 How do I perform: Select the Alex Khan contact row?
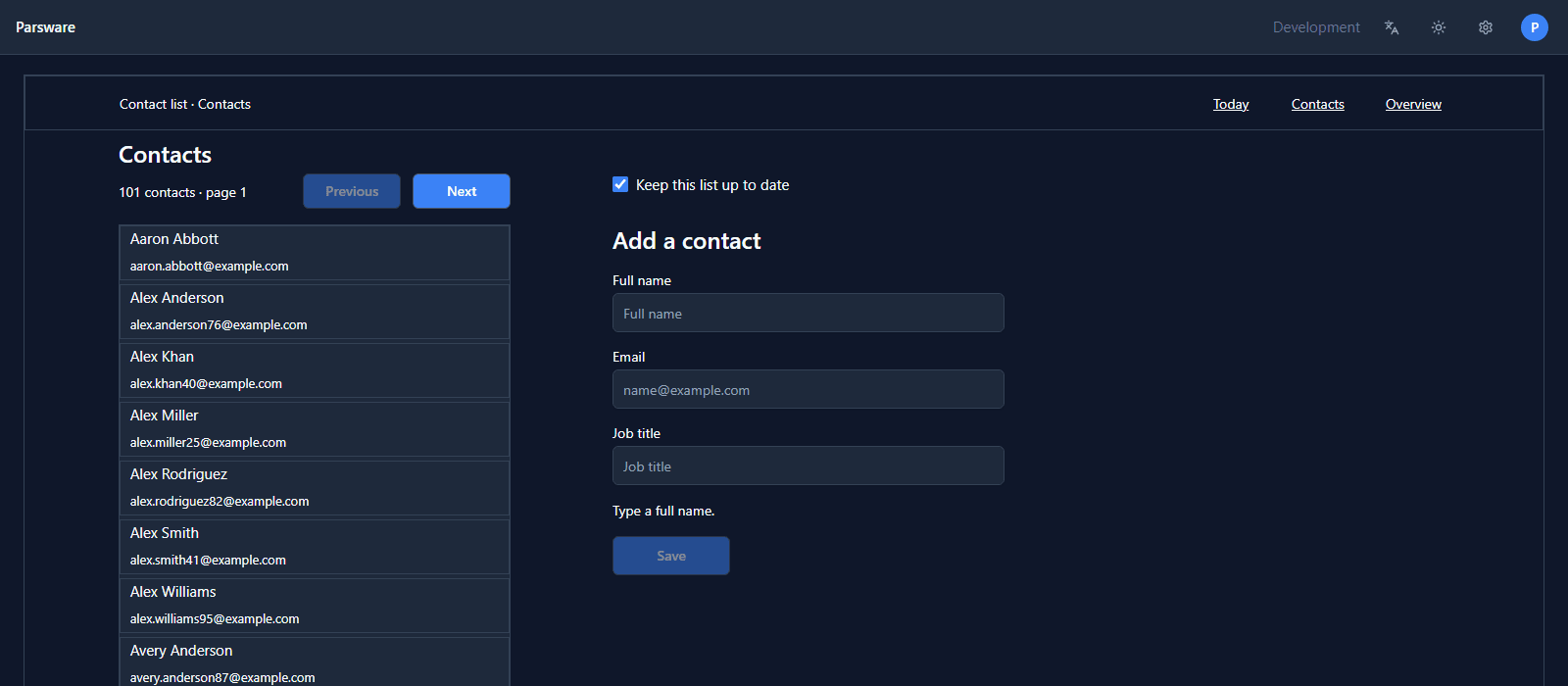[x=315, y=370]
